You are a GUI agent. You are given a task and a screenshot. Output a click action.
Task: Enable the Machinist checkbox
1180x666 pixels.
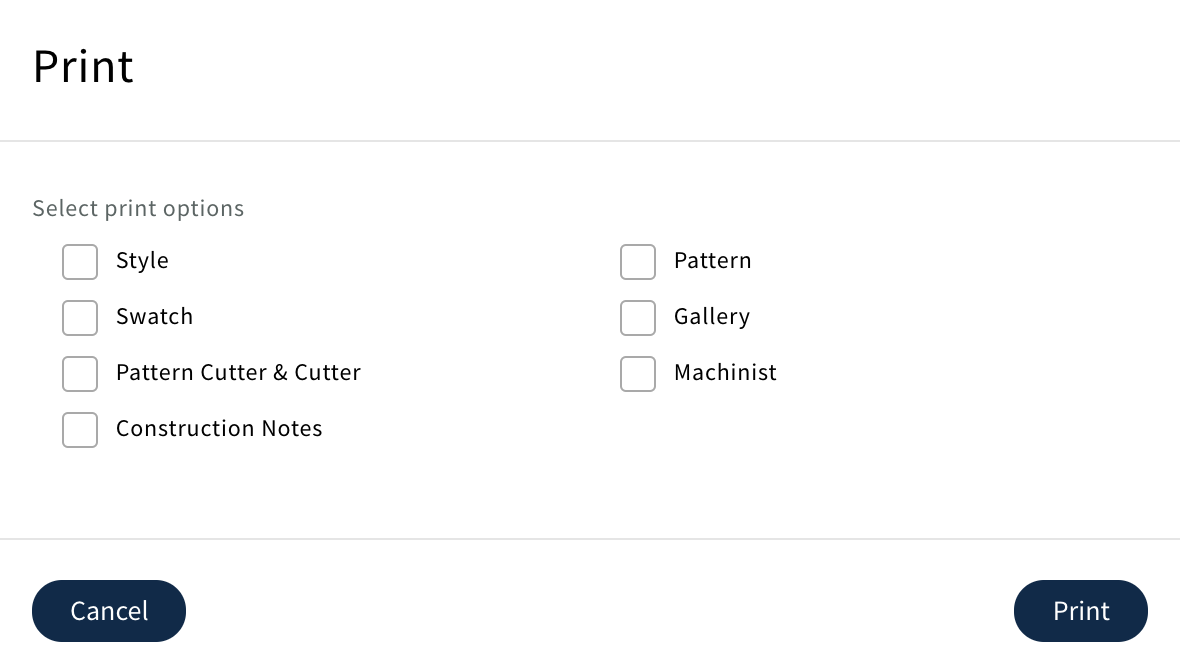click(638, 374)
